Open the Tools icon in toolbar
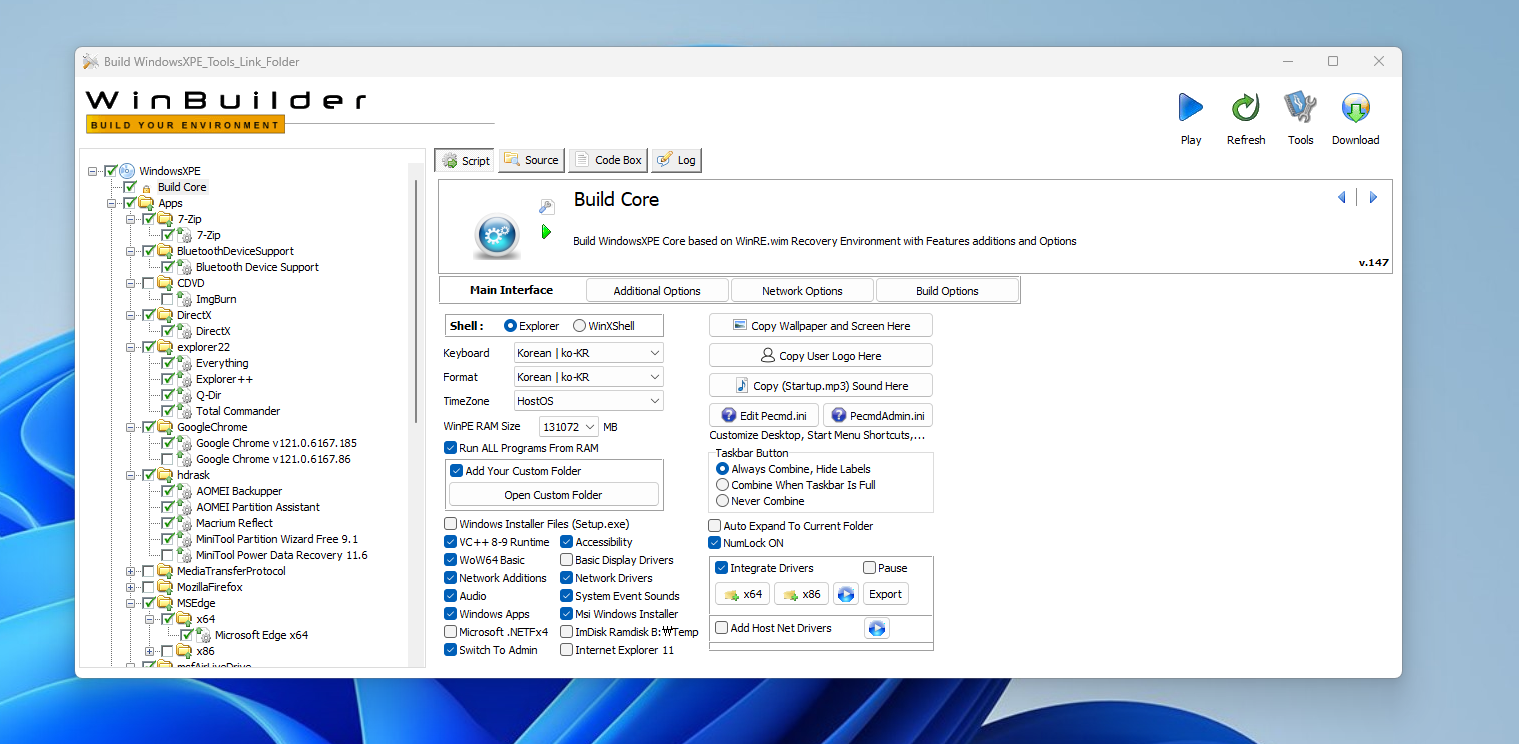Image resolution: width=1519 pixels, height=744 pixels. click(1300, 107)
